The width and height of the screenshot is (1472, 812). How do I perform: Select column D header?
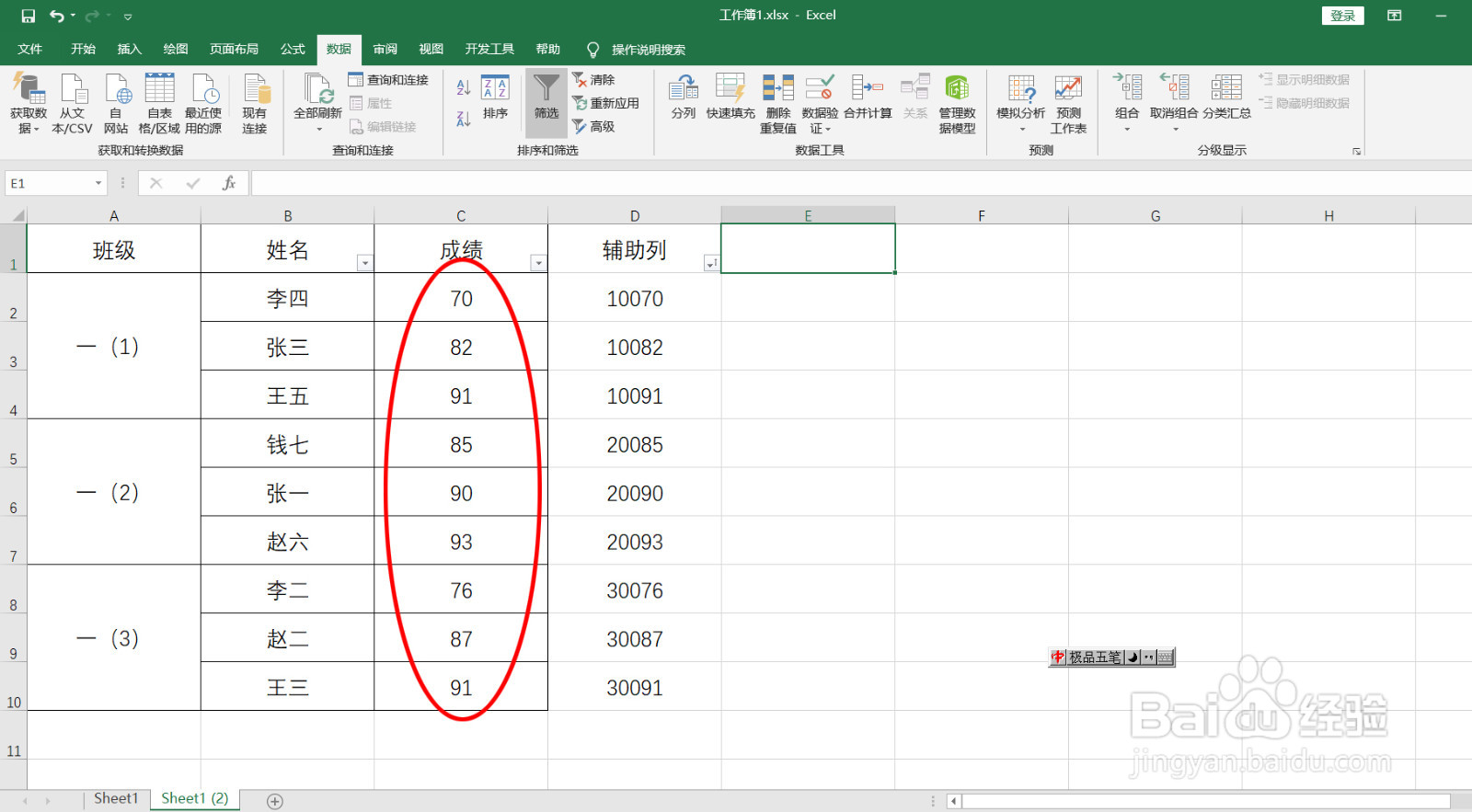(635, 216)
